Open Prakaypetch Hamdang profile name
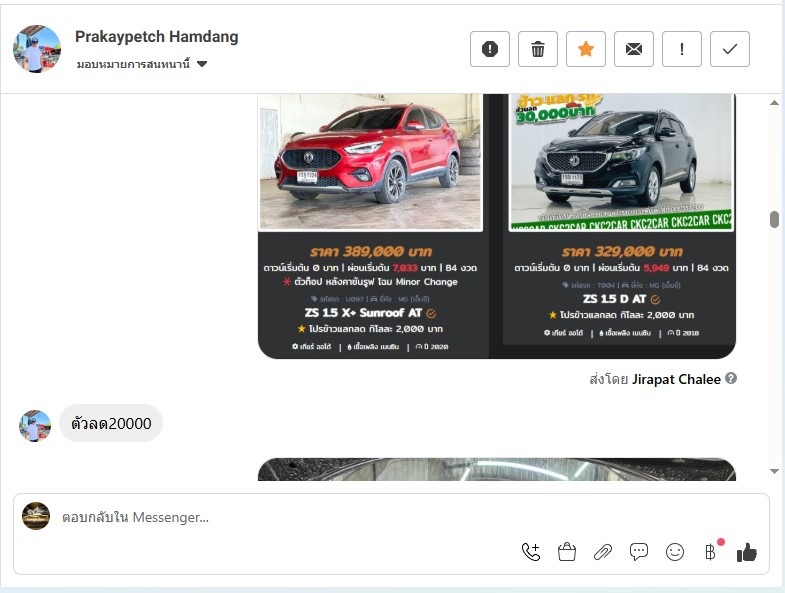The height and width of the screenshot is (593, 785). 157,37
